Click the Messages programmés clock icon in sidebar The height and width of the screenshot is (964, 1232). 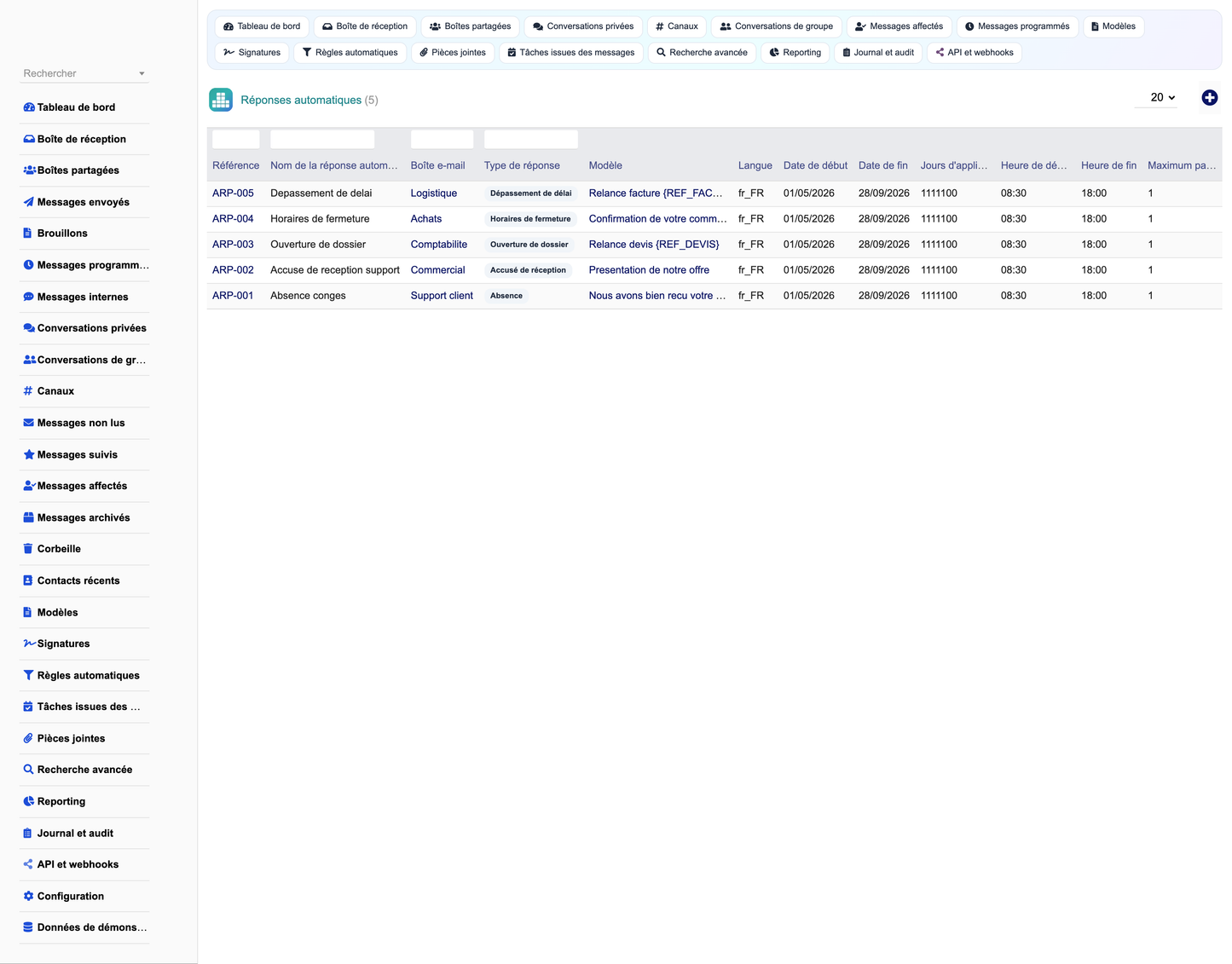[29, 265]
